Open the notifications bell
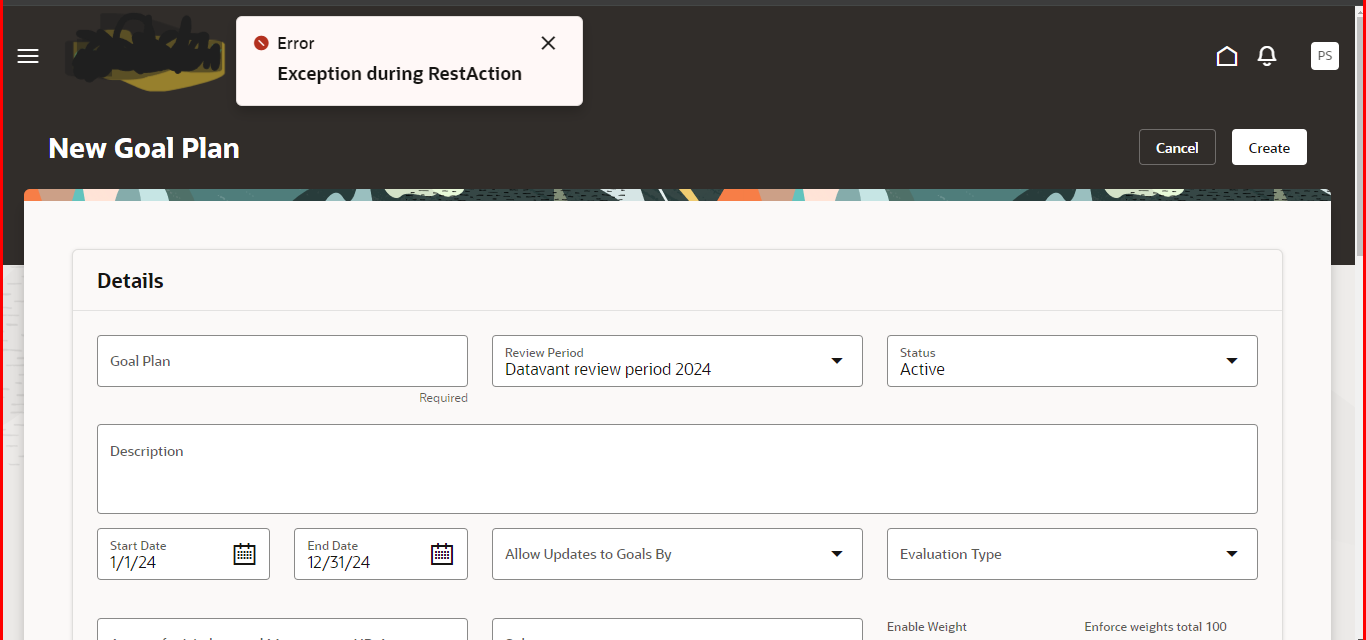This screenshot has height=640, width=1366. pyautogui.click(x=1267, y=56)
